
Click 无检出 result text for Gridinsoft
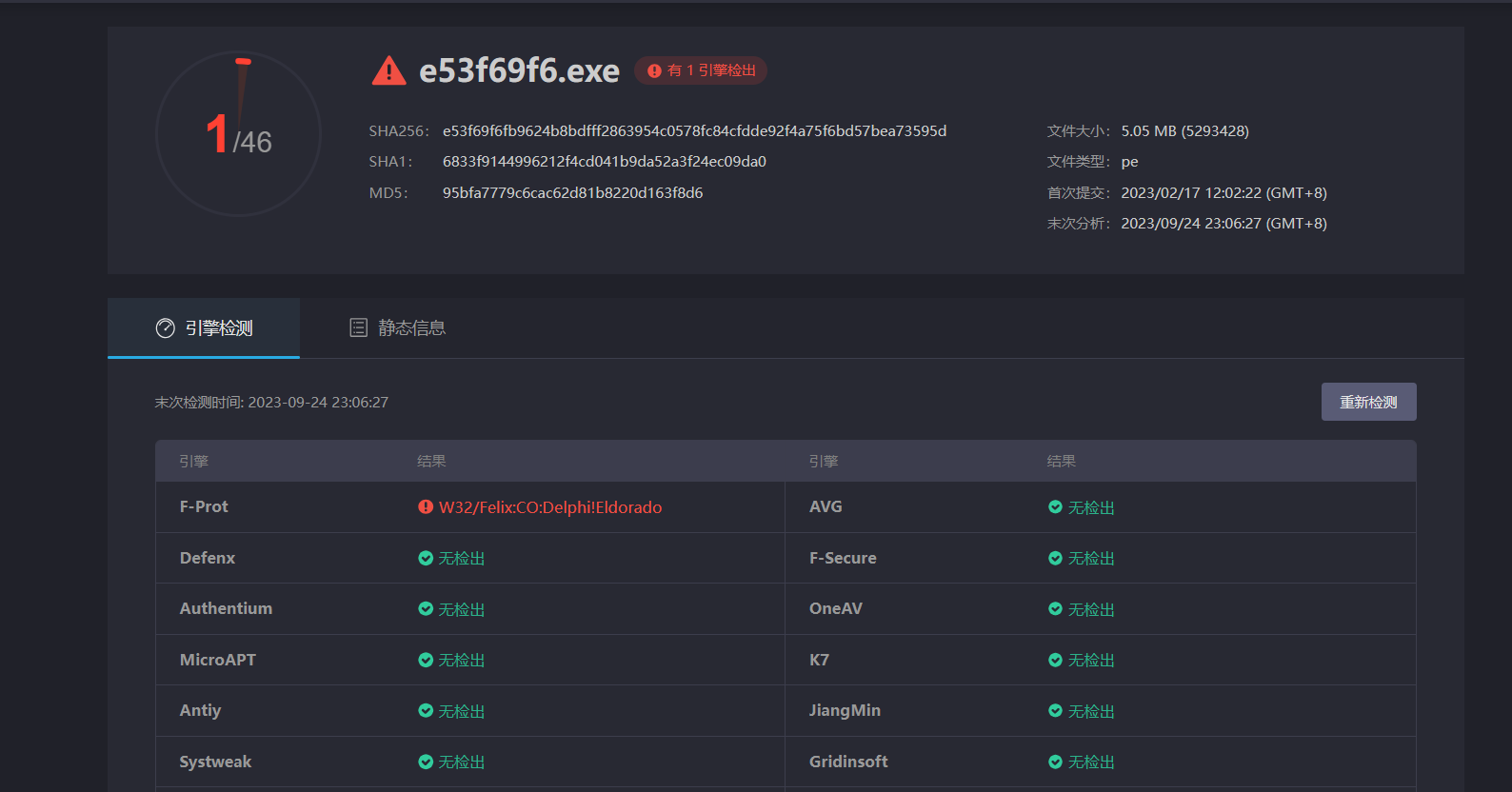(1091, 762)
